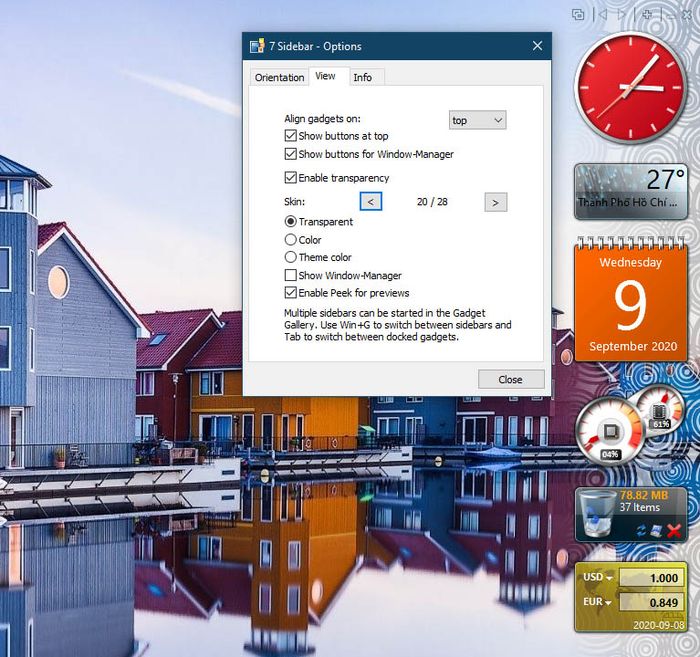Image resolution: width=700 pixels, height=657 pixels.
Task: Select the Theme color radio button
Action: click(x=291, y=257)
